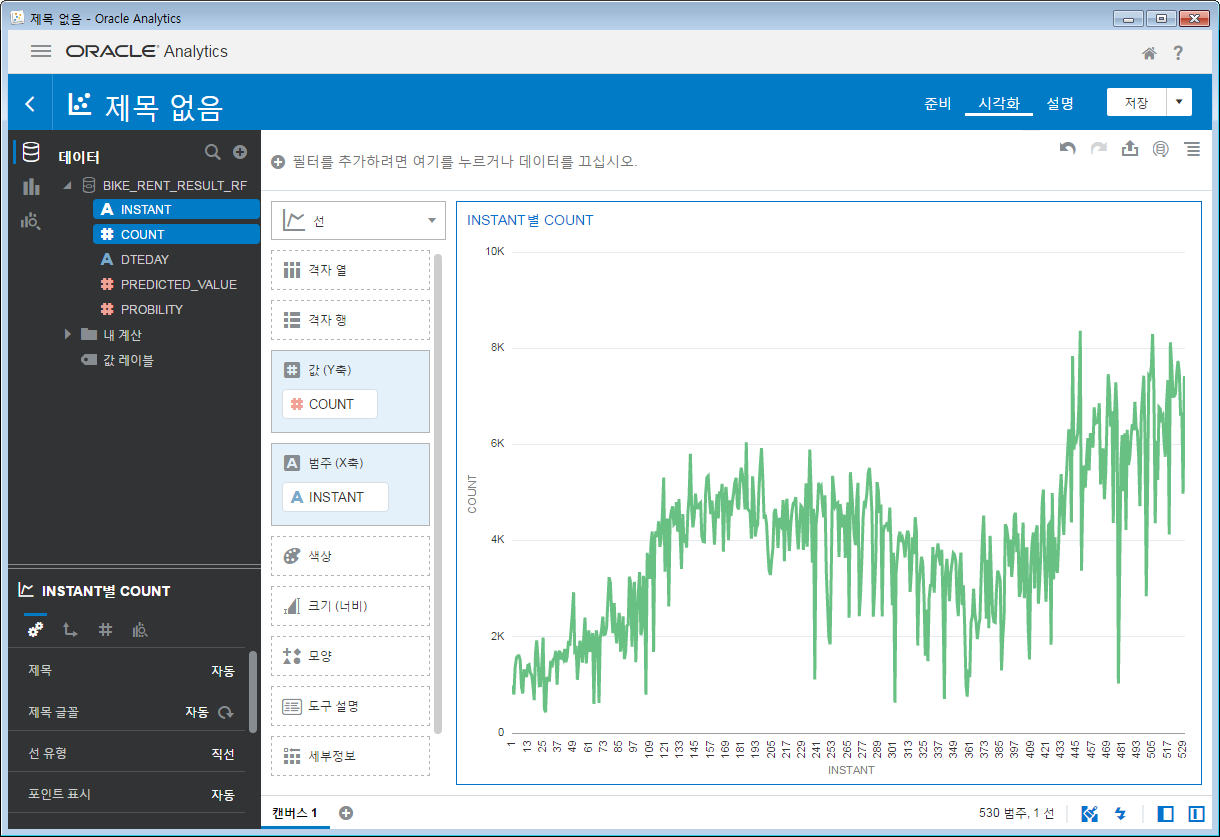Click the 모양 drop target
Screen dimensions: 1220x837
point(350,656)
